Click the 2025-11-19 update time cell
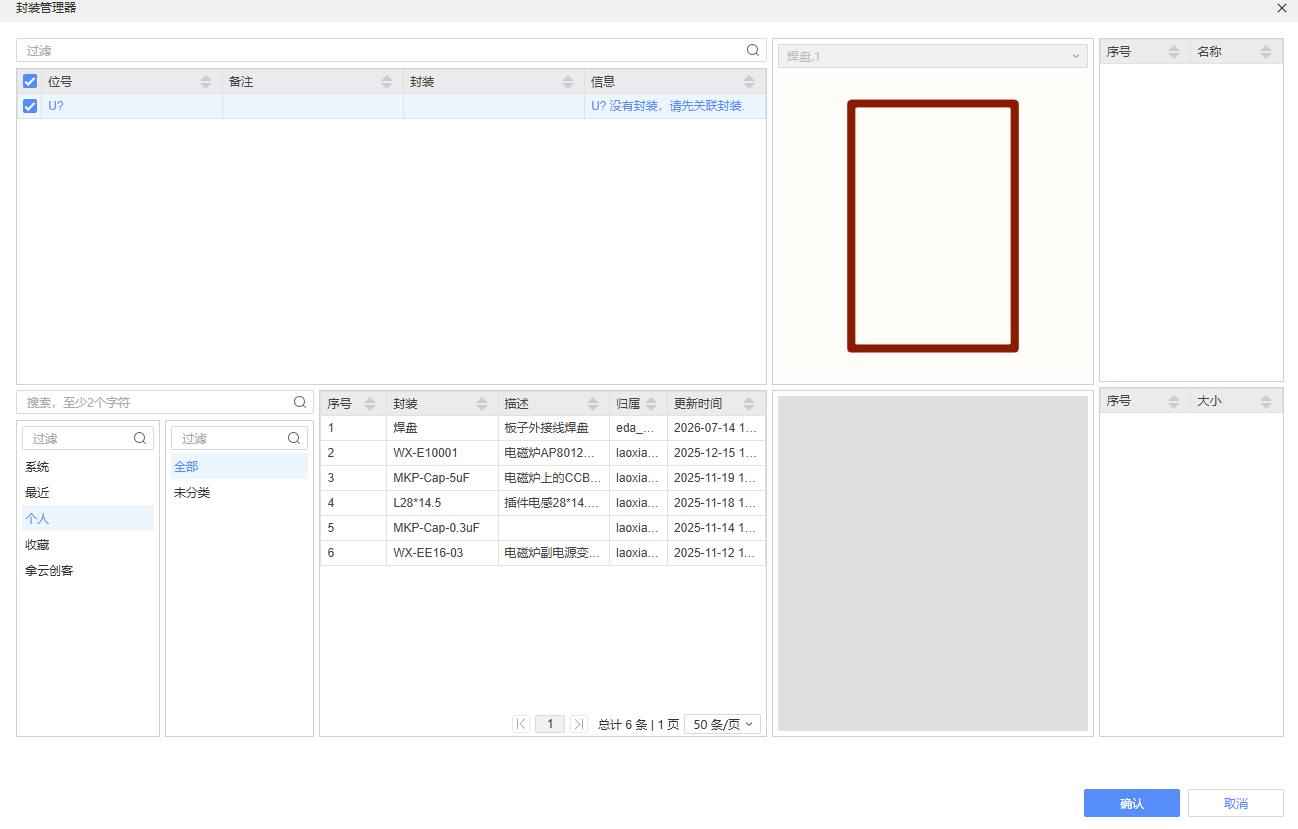Image resolution: width=1298 pixels, height=829 pixels. click(716, 478)
